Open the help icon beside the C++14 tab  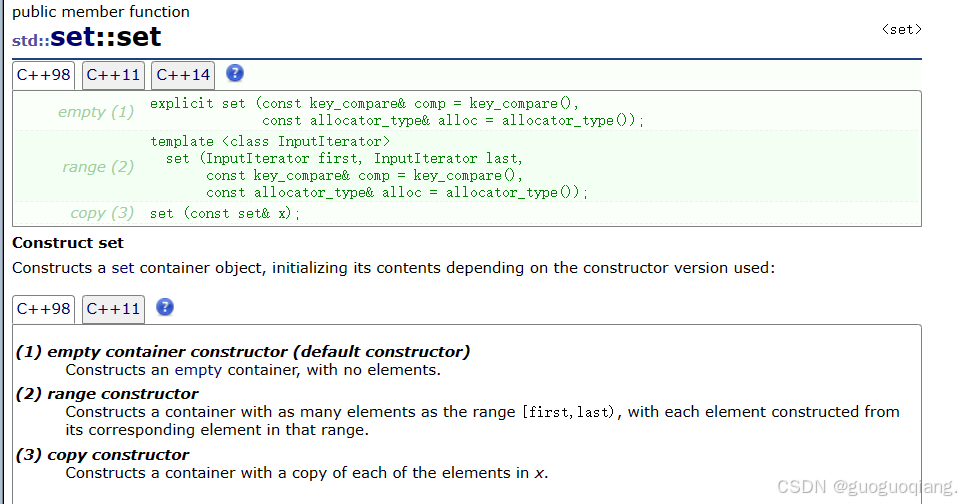235,74
